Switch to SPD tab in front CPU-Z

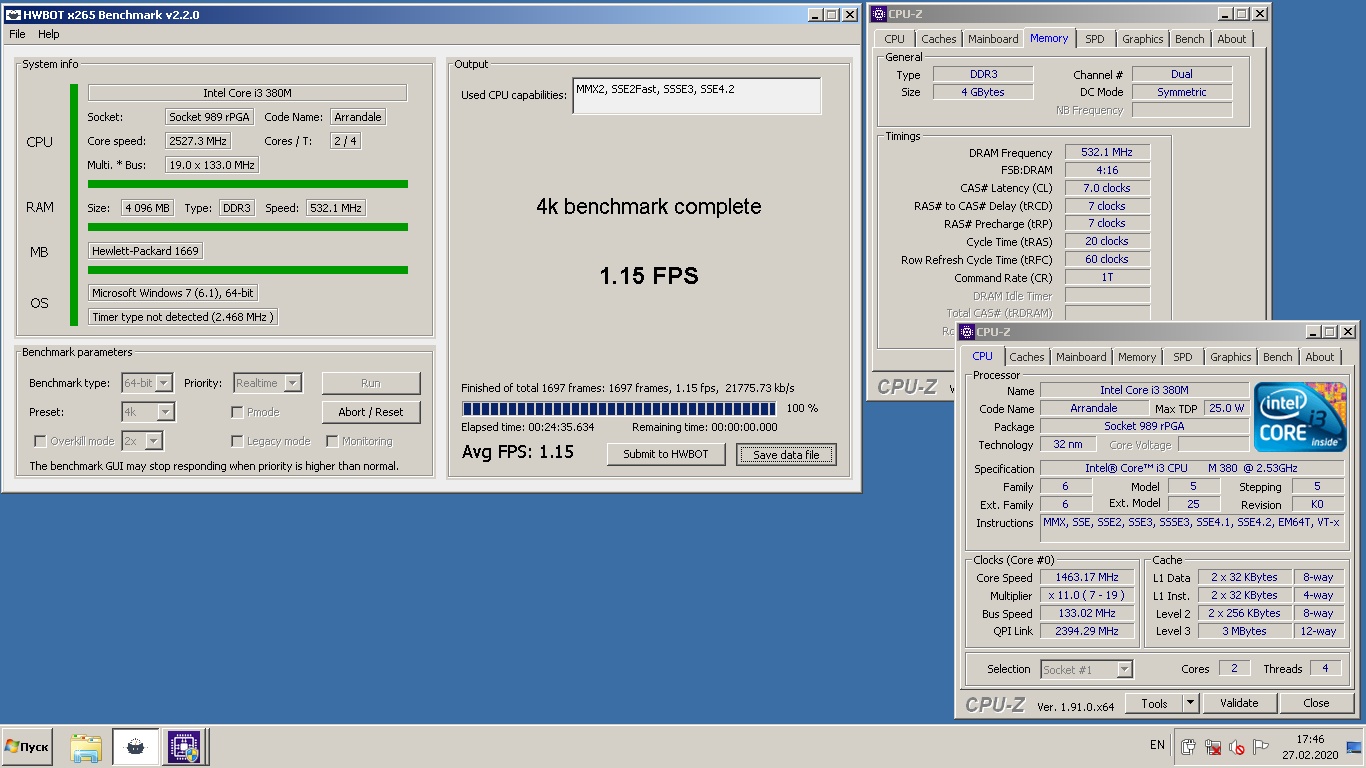tap(1183, 357)
